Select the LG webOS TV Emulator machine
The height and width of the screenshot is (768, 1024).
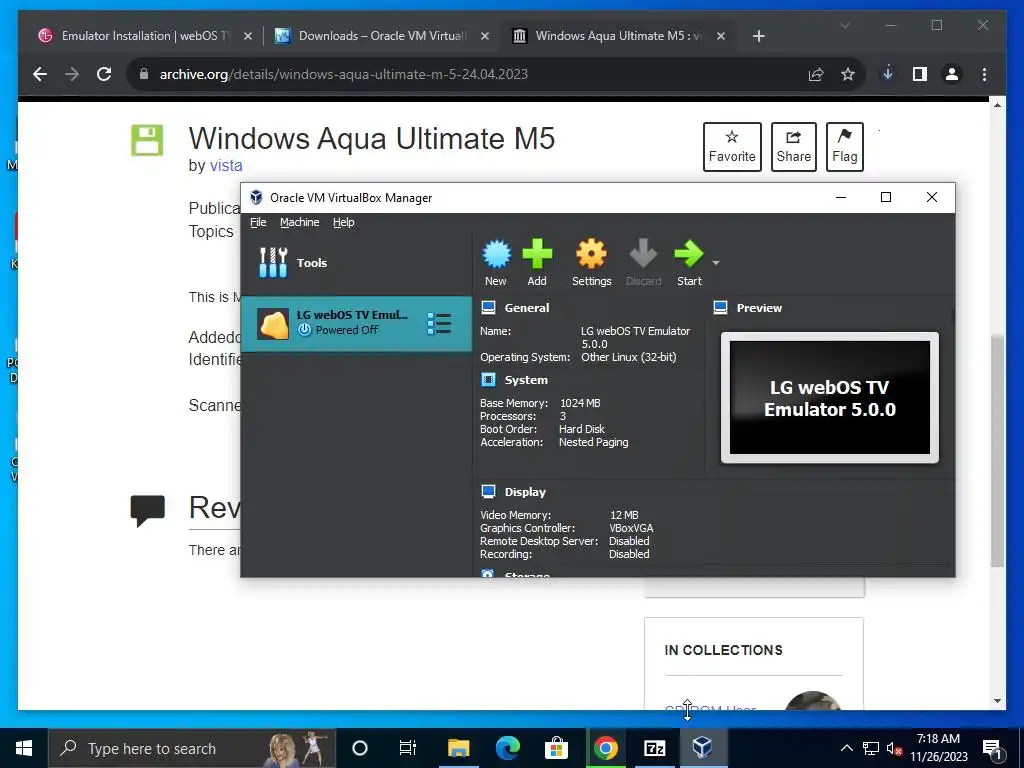357,324
